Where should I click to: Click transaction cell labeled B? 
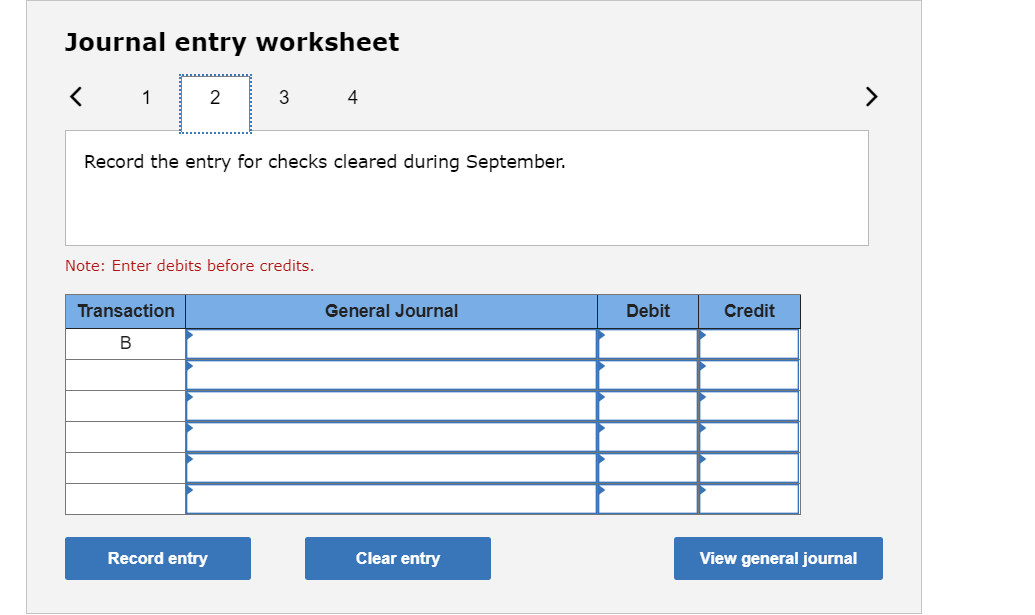click(125, 343)
